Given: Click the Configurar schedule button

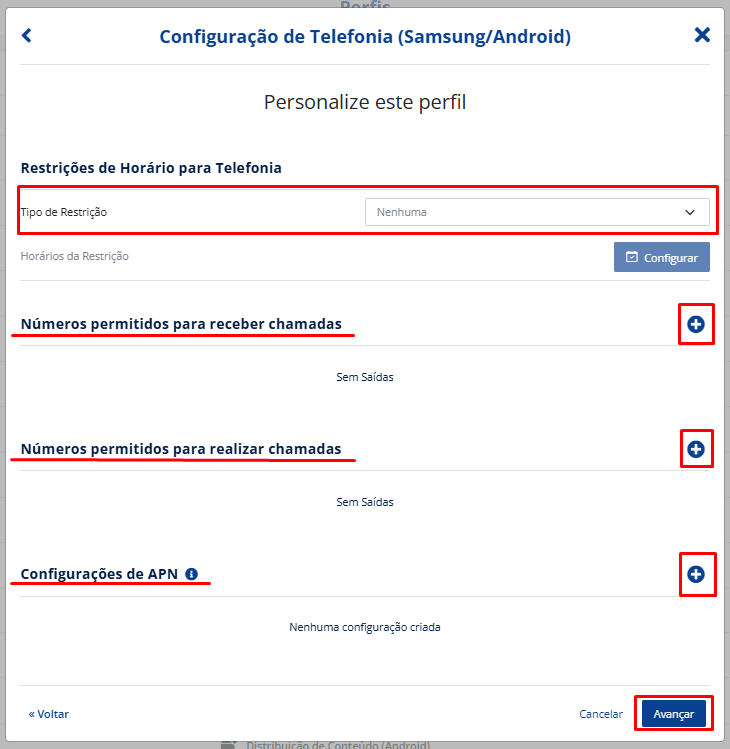Looking at the screenshot, I should tap(662, 257).
